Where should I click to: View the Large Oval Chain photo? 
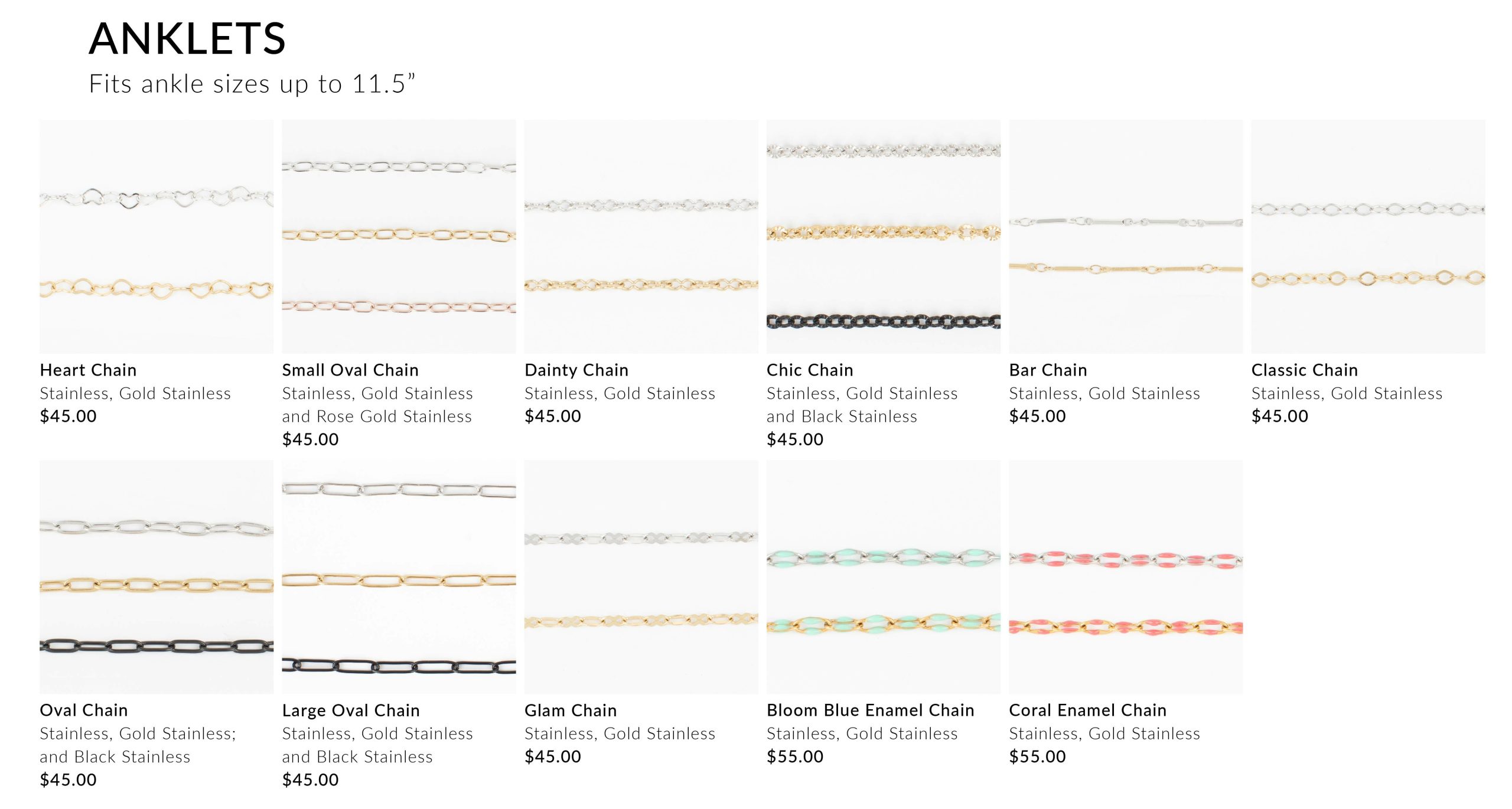(x=399, y=577)
